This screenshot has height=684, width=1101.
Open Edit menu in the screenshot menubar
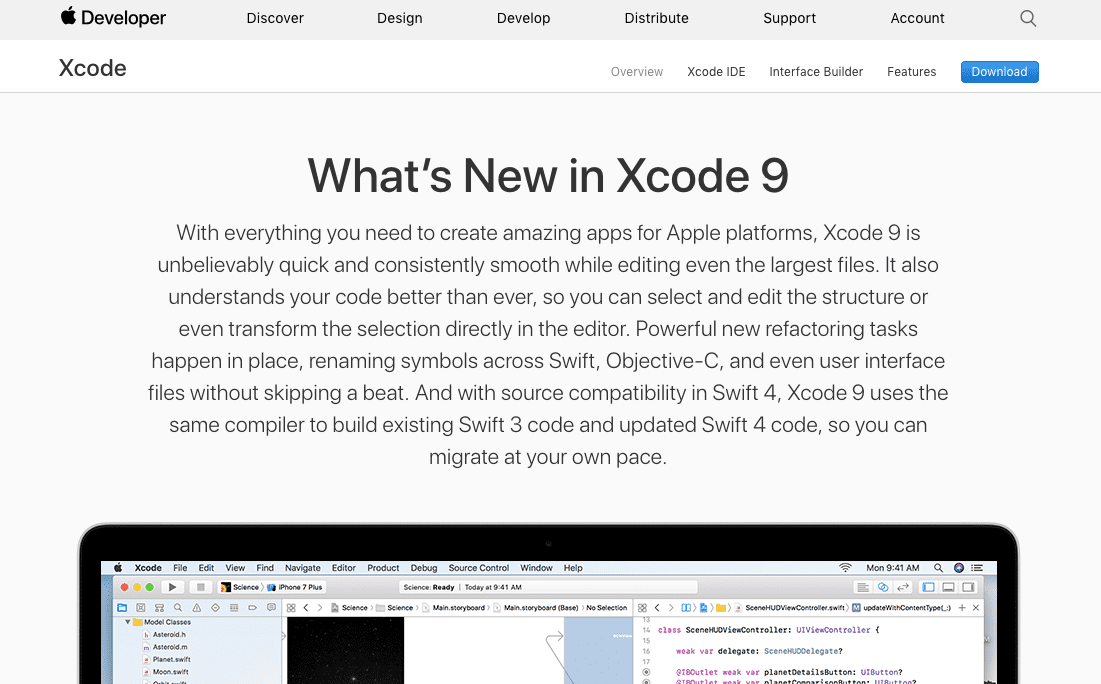pyautogui.click(x=206, y=567)
